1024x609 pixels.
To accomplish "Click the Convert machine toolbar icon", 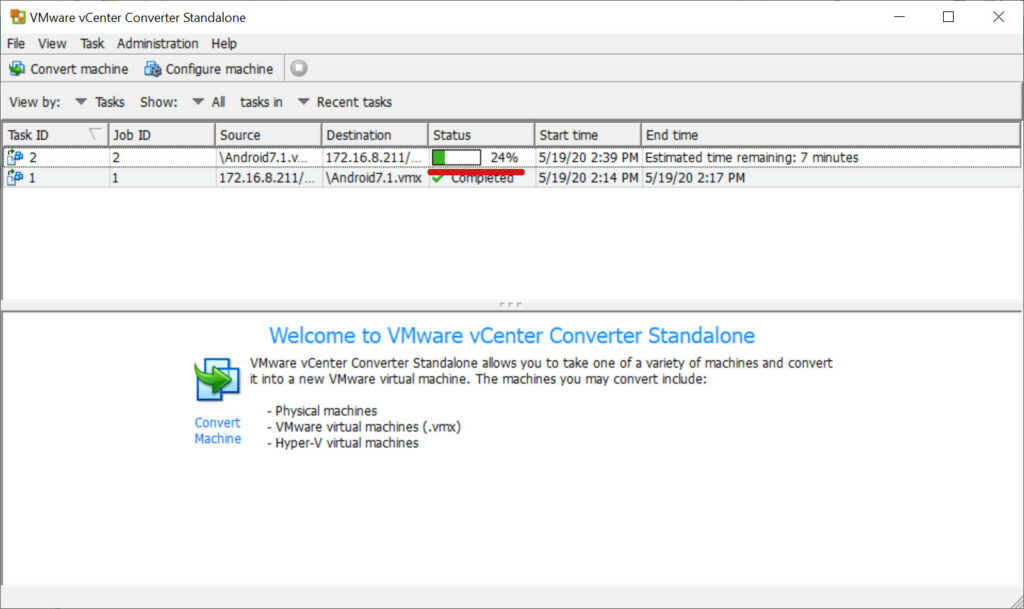I will (x=17, y=69).
